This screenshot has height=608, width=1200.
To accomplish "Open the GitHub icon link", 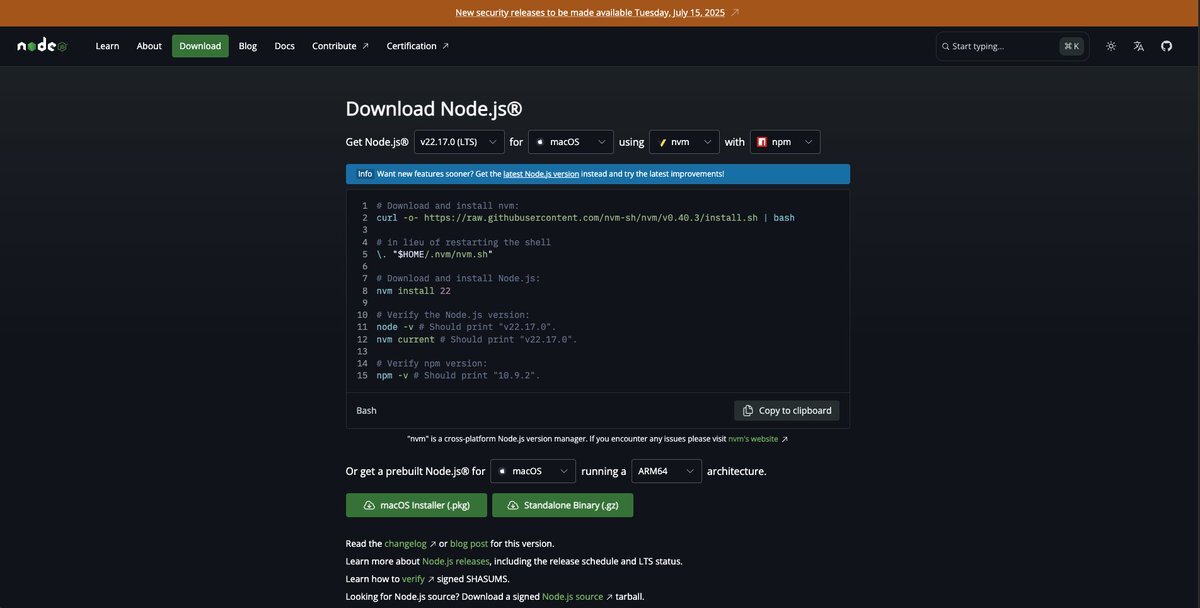I will pyautogui.click(x=1166, y=46).
